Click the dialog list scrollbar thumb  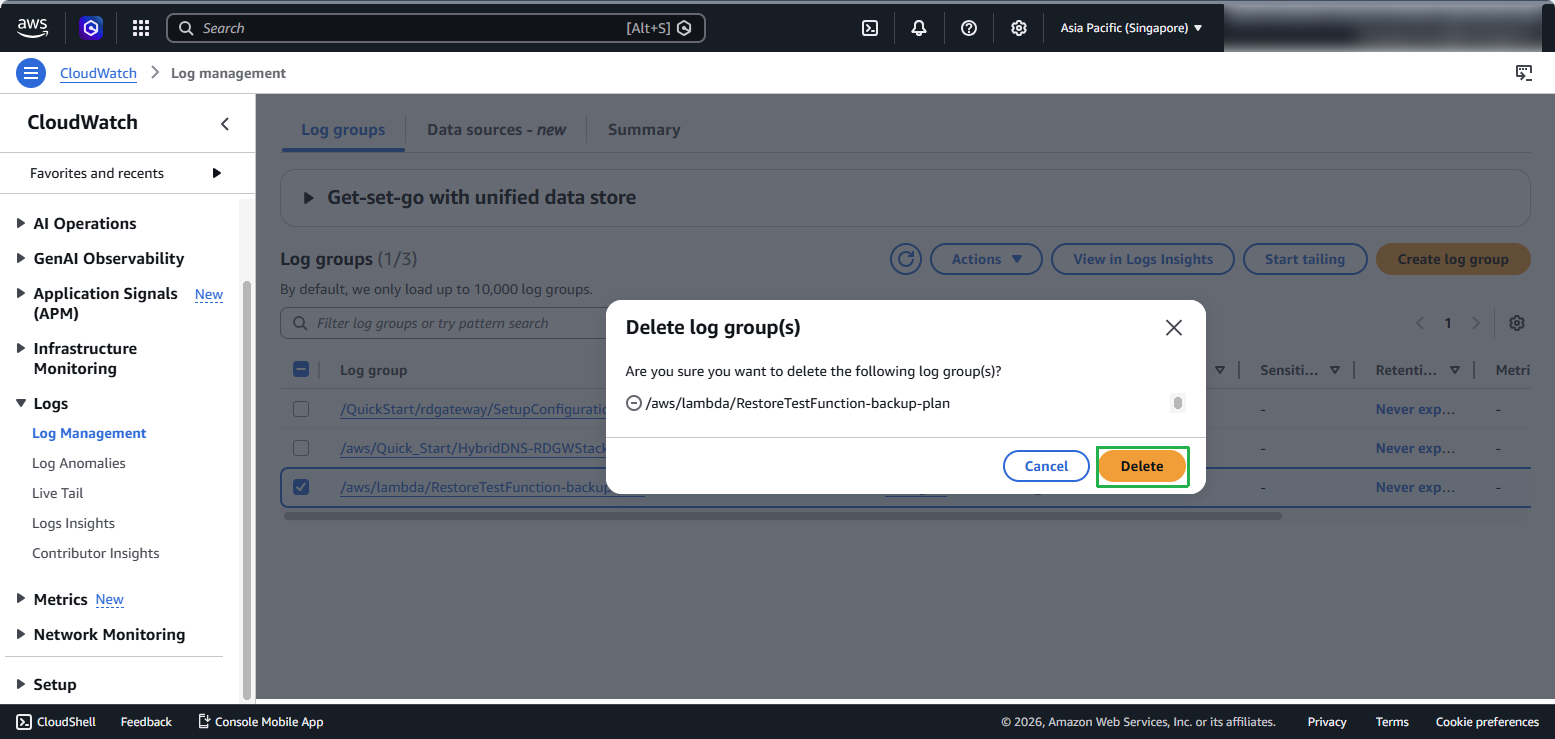coord(1178,403)
